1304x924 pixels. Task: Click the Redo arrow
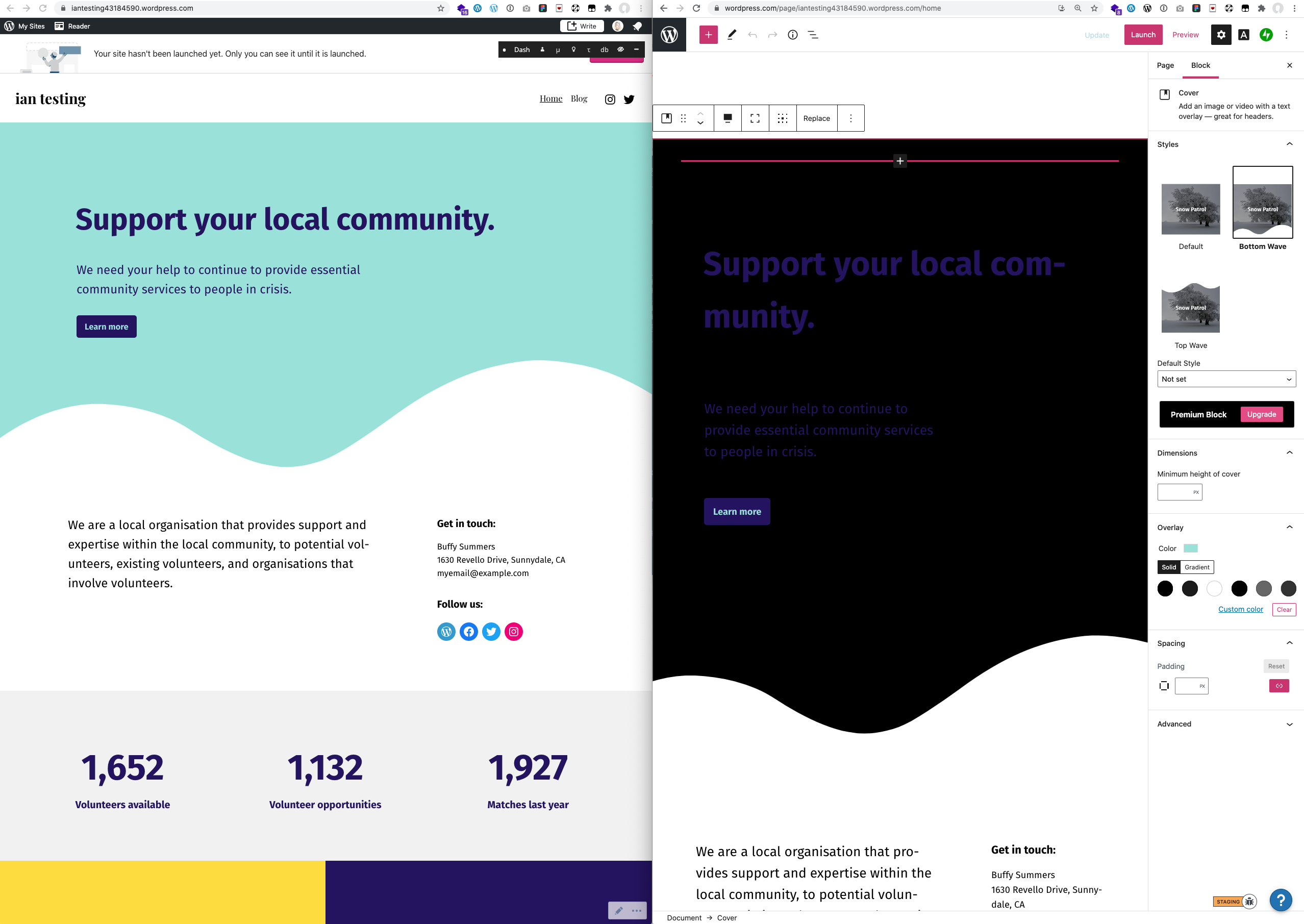click(772, 35)
